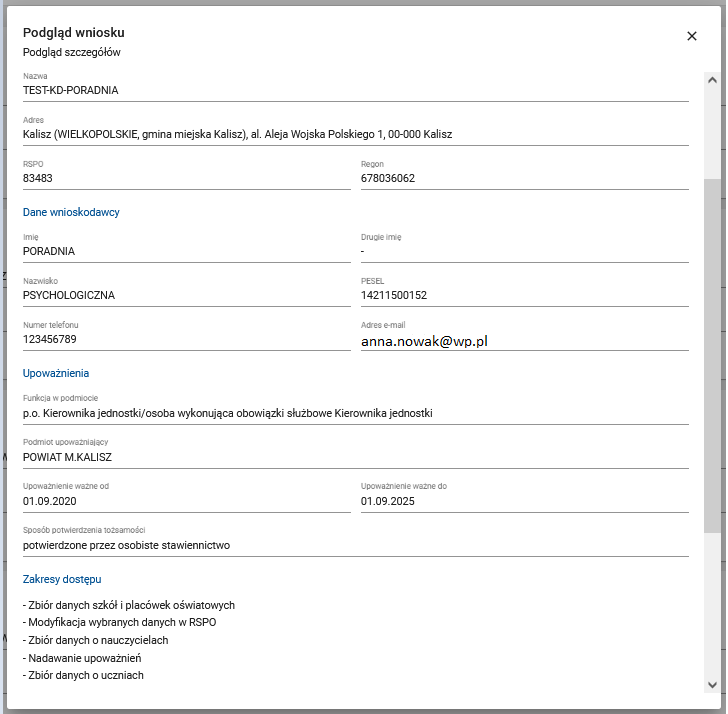Click the scrollbar down arrow

click(x=712, y=684)
